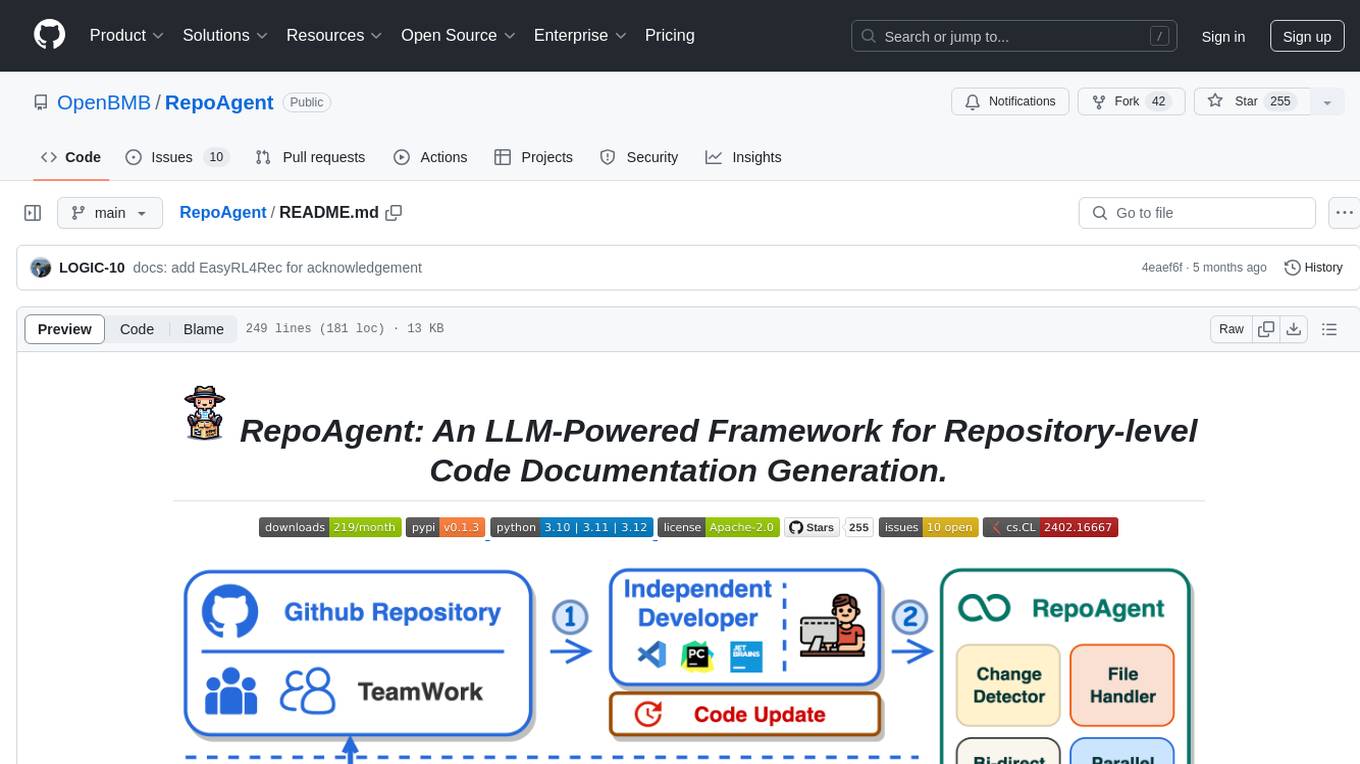
Task: Open the document outline icon
Action: [x=1329, y=329]
